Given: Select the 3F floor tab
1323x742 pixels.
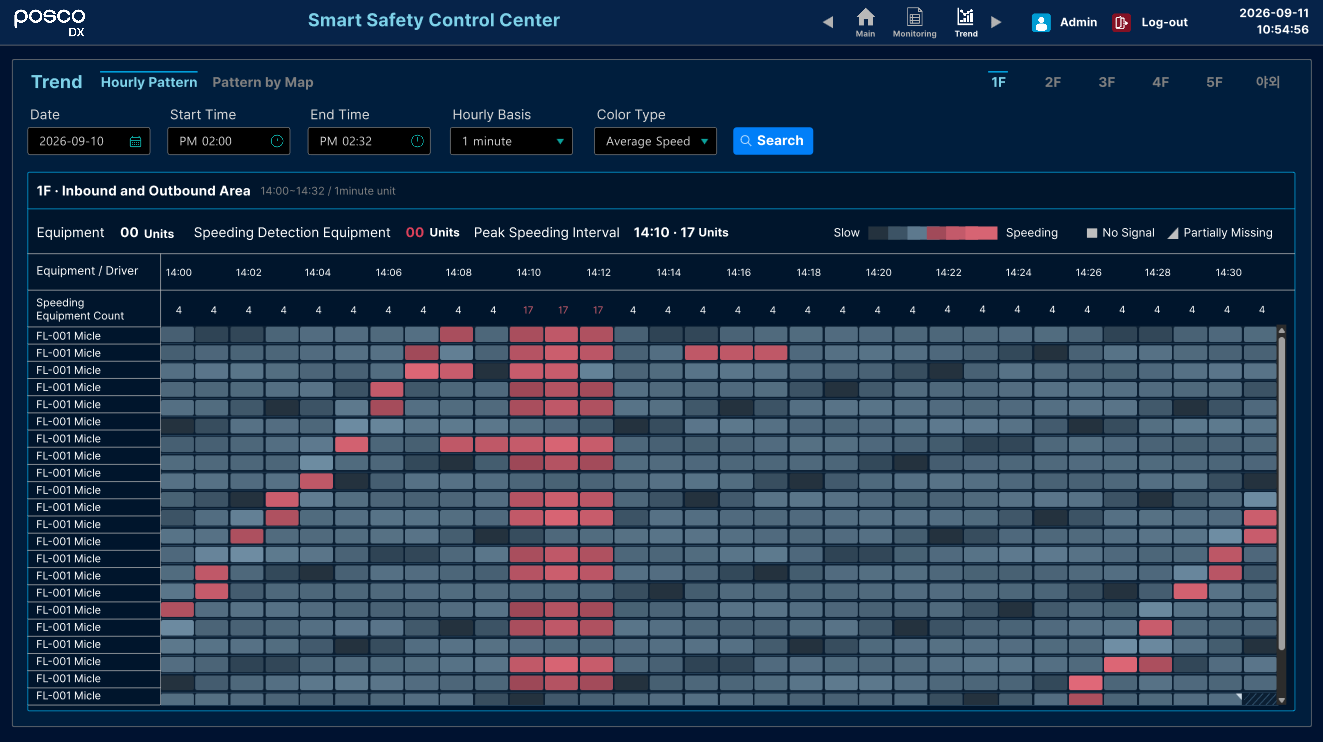Looking at the screenshot, I should pos(1106,82).
